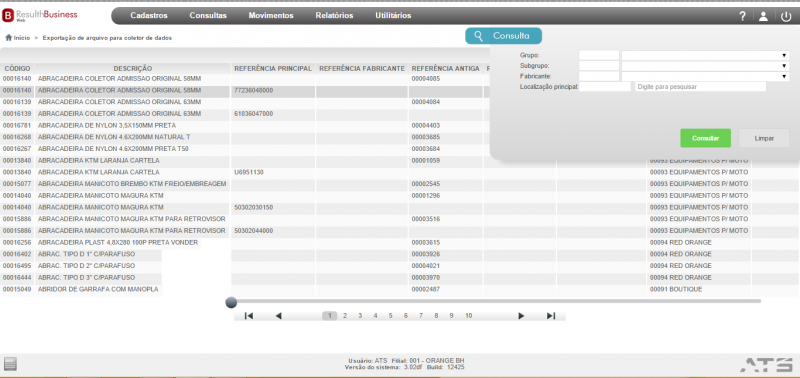The image size is (800, 378).
Task: Select page 4
Action: point(376,316)
